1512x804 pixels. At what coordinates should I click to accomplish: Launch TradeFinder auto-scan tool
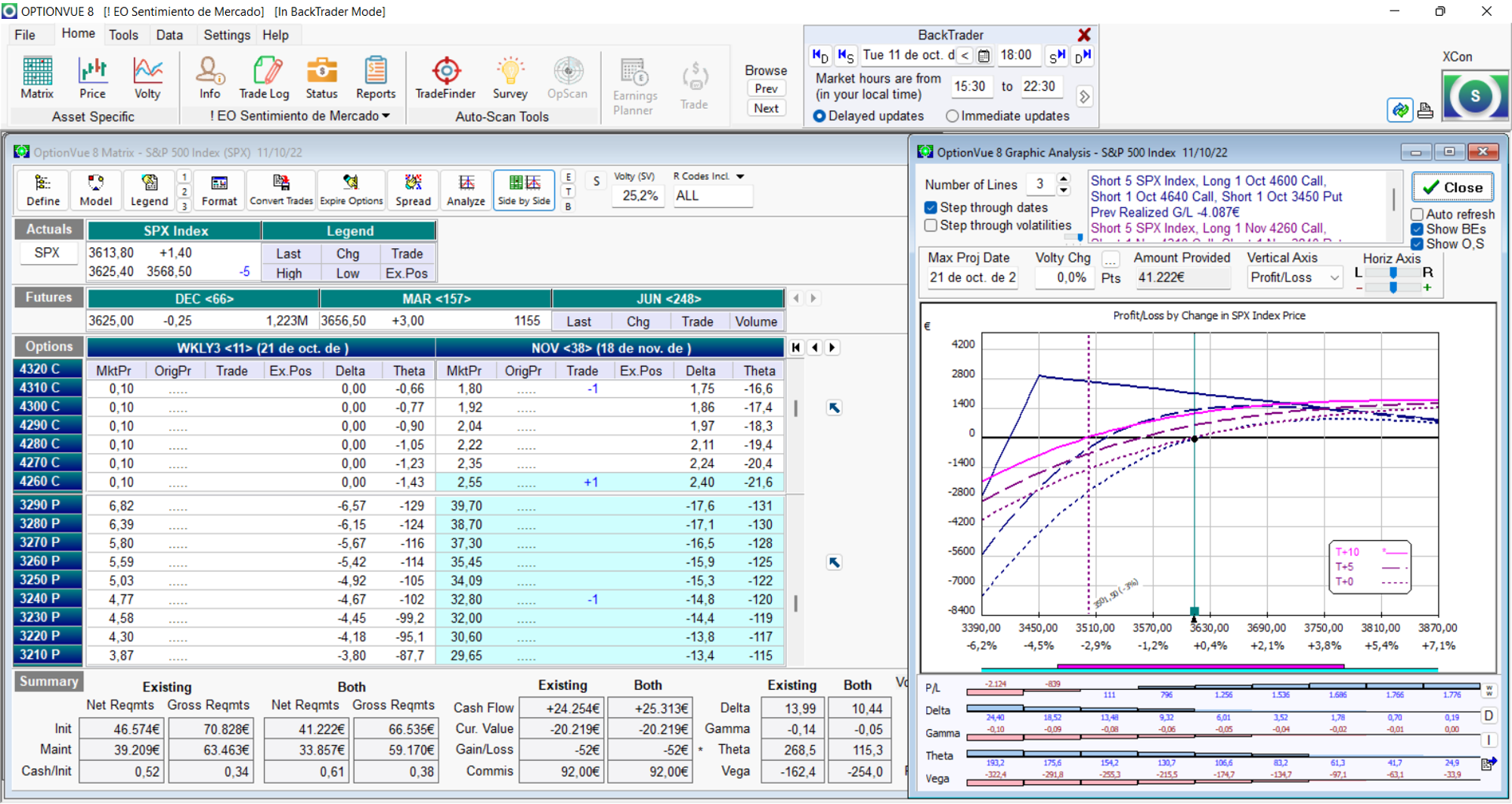[445, 78]
